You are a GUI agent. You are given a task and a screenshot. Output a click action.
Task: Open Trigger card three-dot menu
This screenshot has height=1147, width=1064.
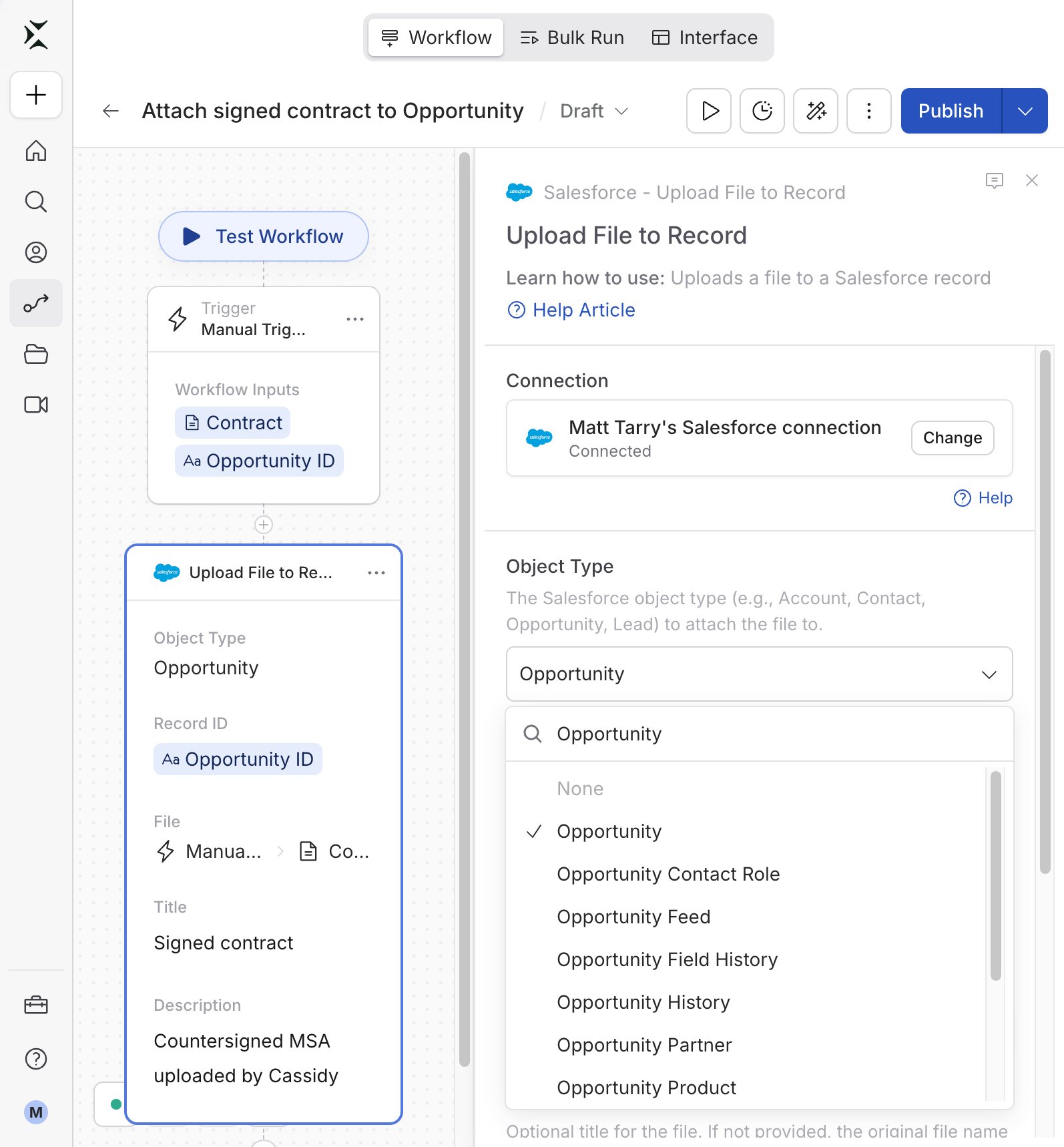tap(355, 319)
